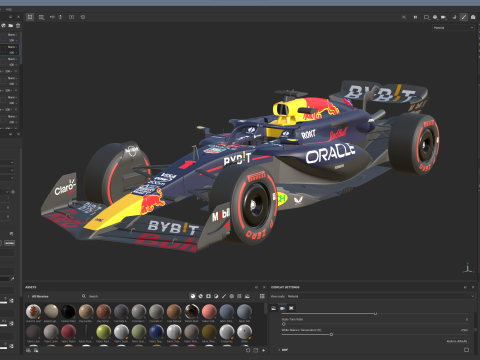Select the yellow-green sphere material in second row

click(103, 332)
